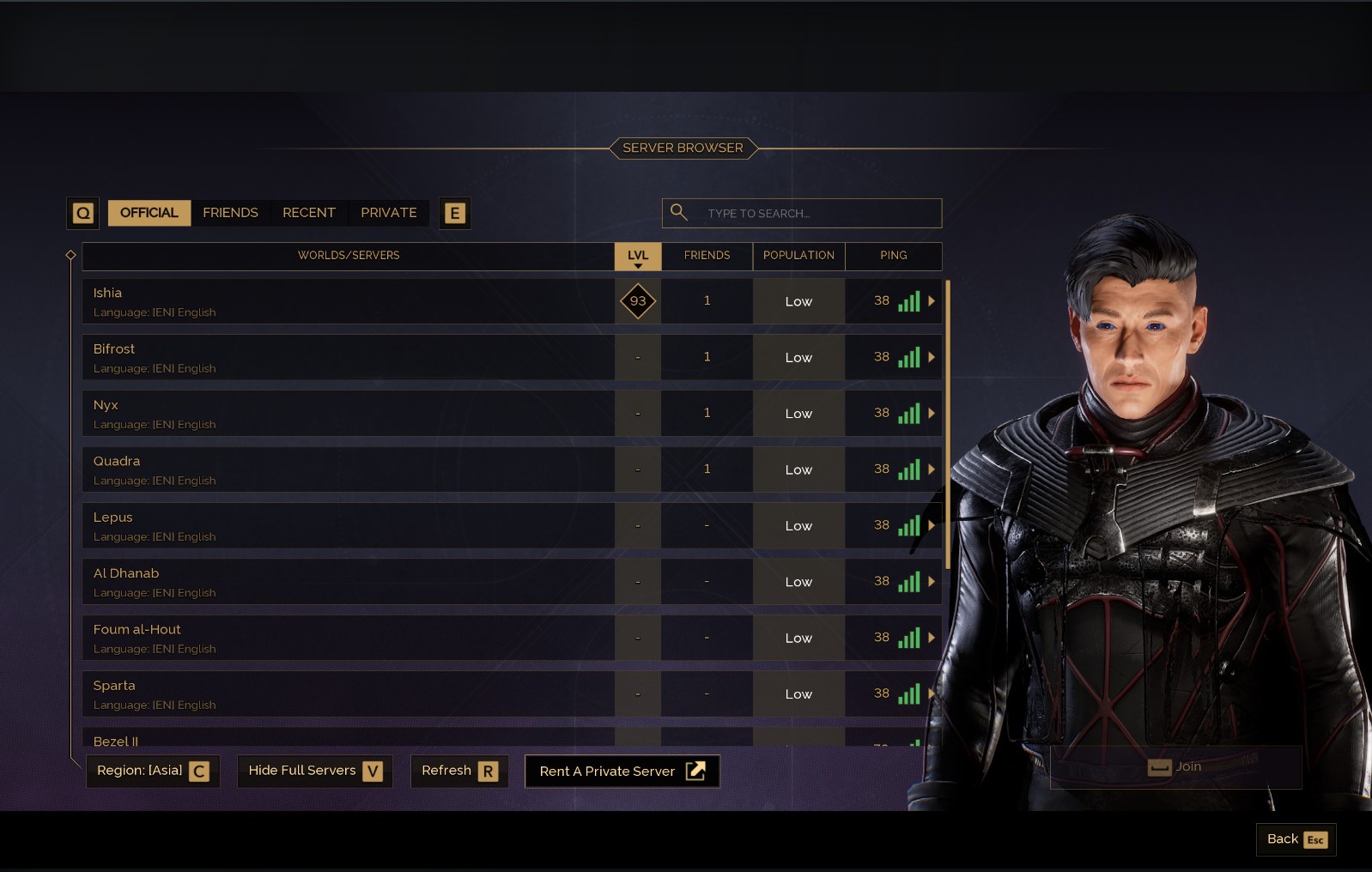
Task: Click the level 93 diamond badge on Ishia
Action: [638, 300]
